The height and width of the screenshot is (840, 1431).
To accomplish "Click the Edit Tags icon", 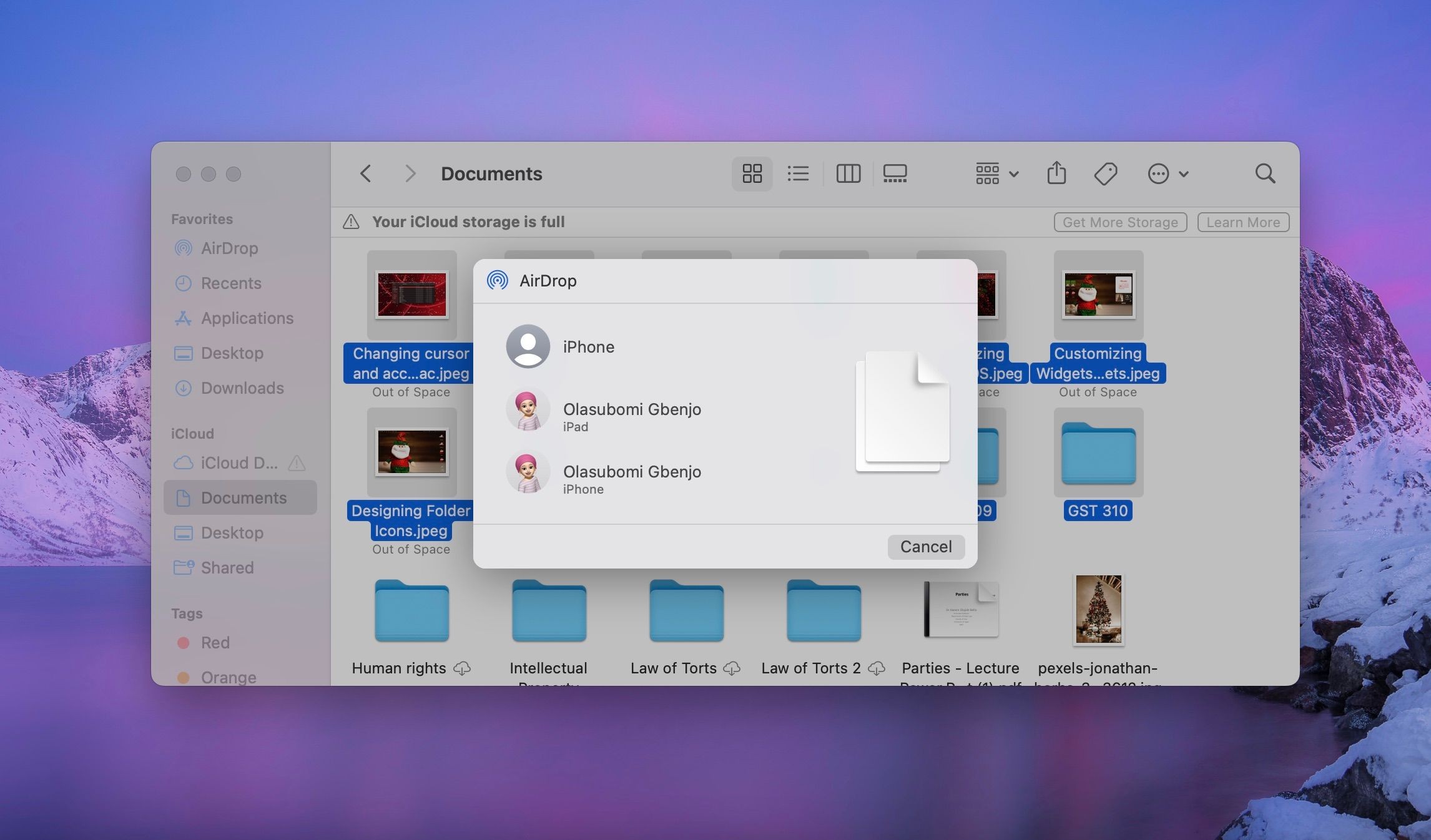I will coord(1105,173).
